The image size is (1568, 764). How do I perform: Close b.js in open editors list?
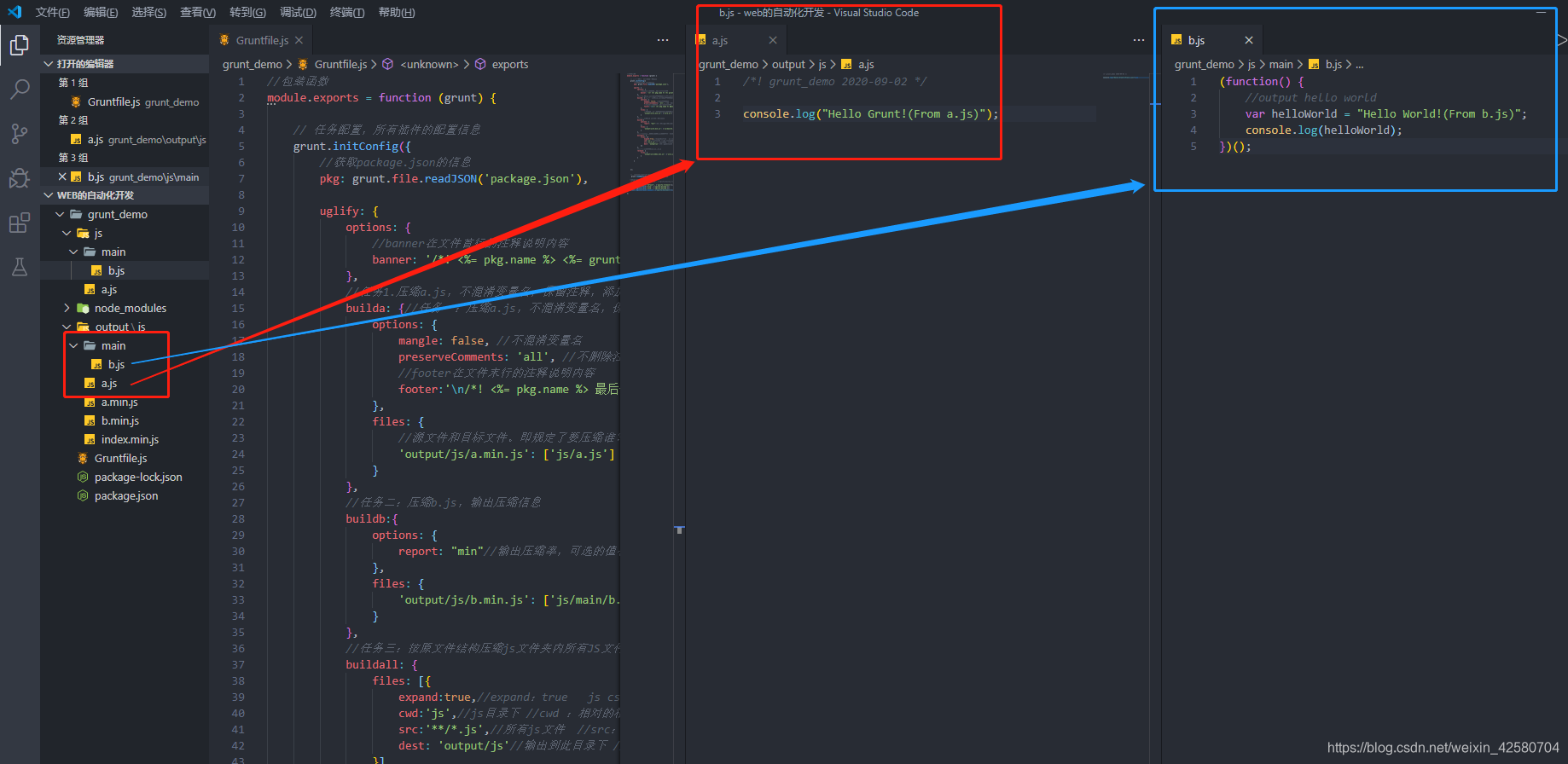coord(62,177)
